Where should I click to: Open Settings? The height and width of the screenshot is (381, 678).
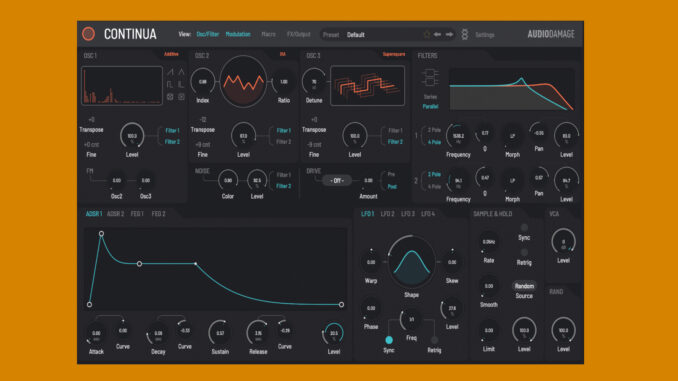(x=485, y=35)
